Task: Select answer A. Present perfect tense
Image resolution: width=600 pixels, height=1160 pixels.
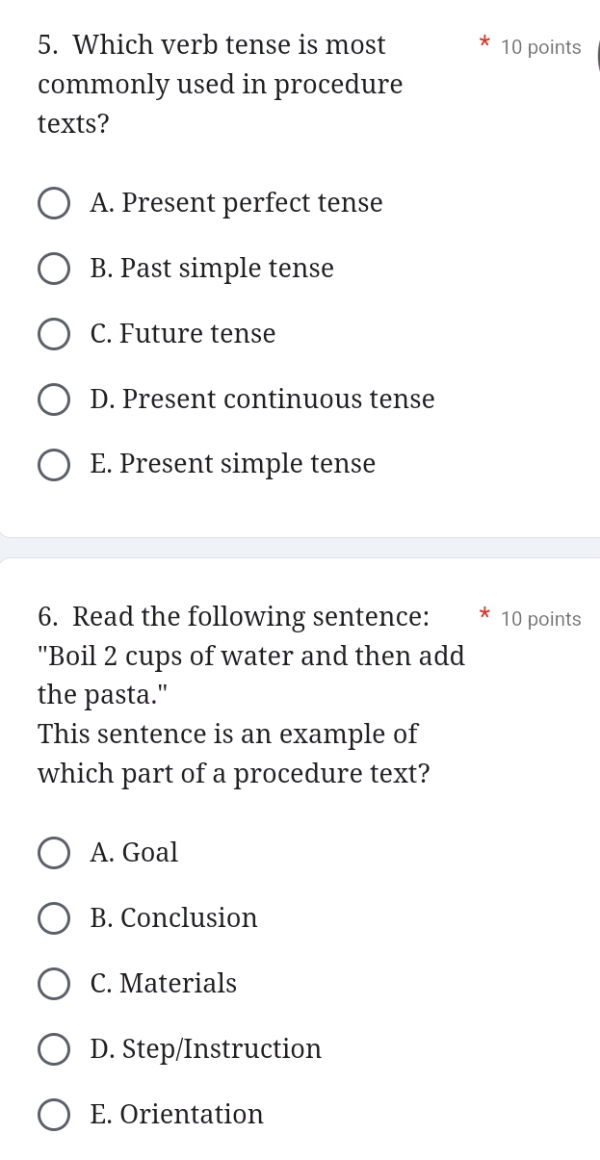Action: [55, 203]
